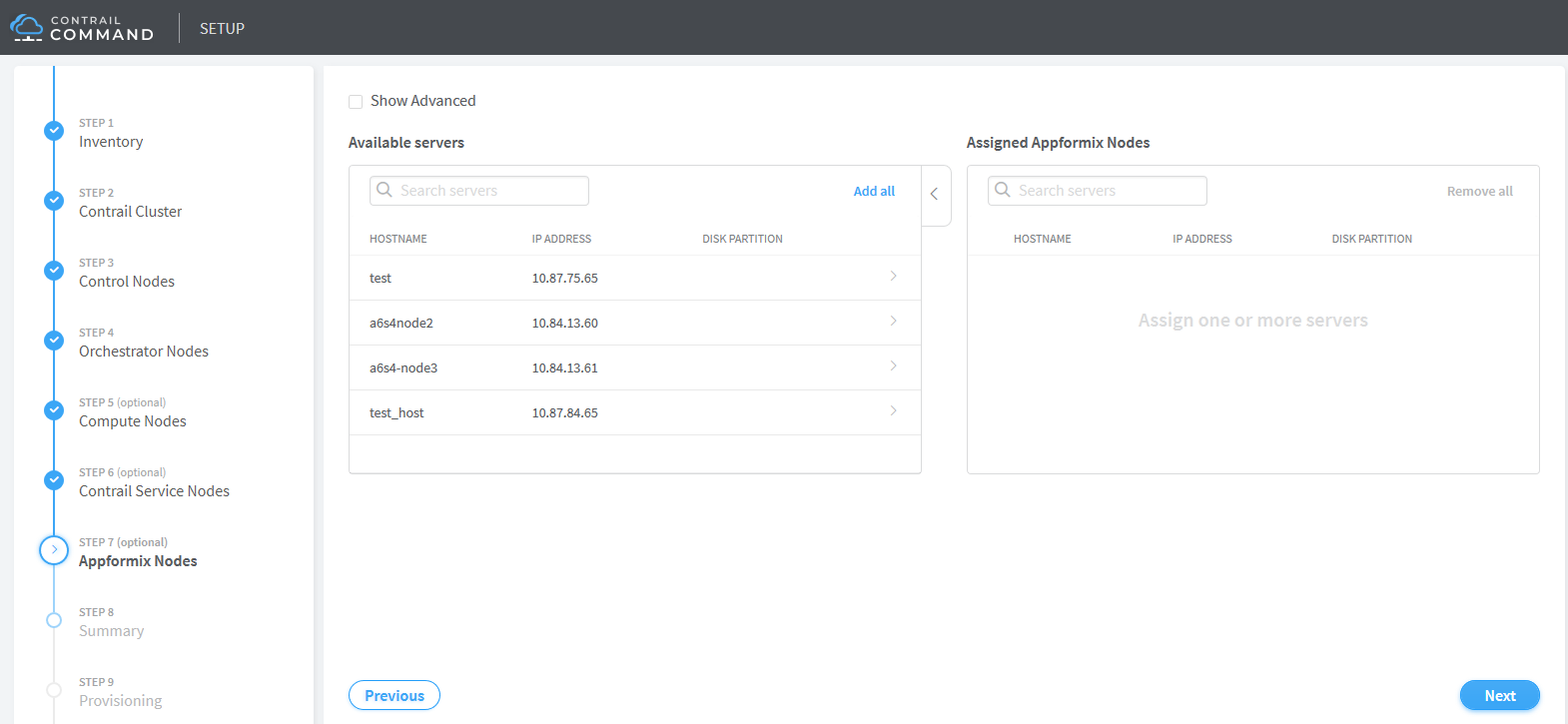Collapse the Available servers panel with chevron

point(935,195)
